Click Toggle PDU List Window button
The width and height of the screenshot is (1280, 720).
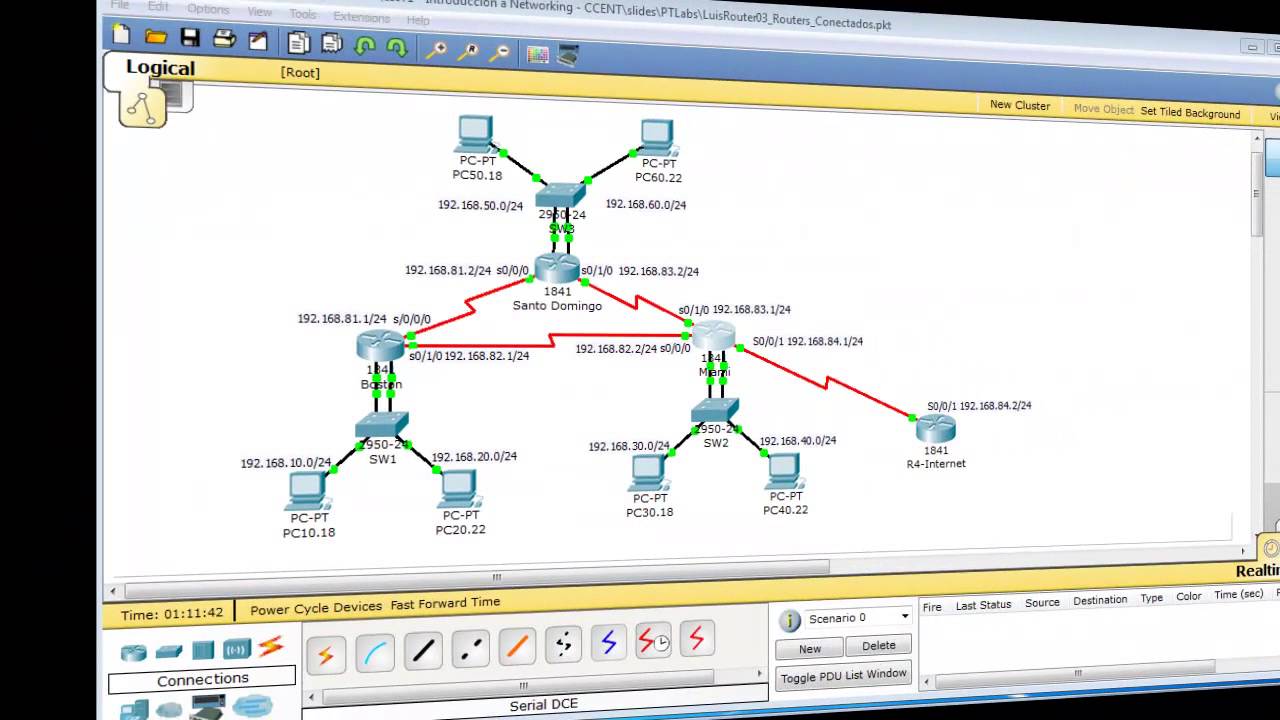coord(844,675)
